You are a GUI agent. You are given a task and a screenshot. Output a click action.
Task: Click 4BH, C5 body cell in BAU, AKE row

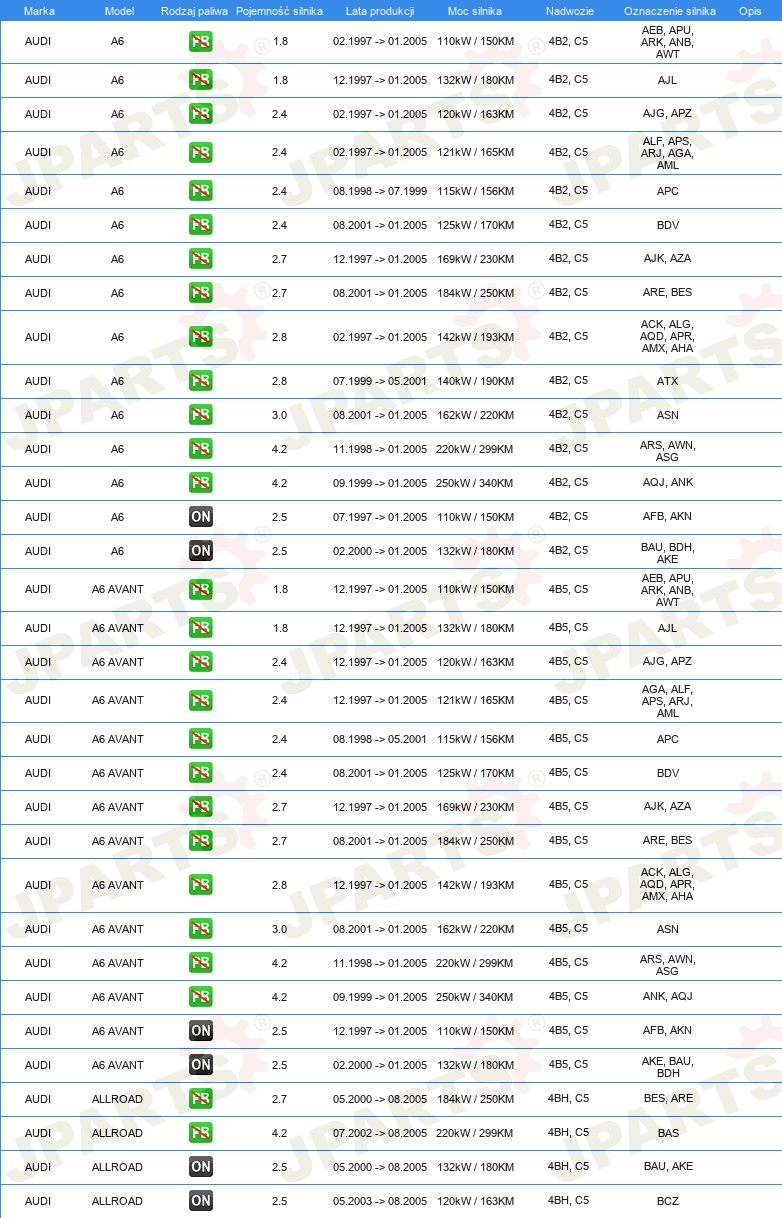click(568, 1166)
